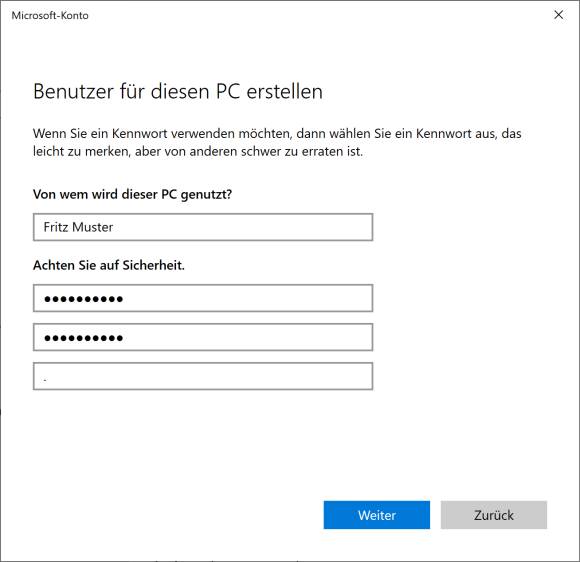Screen dimensions: 580x562
Task: Place cursor after the text Fritz Muster
Action: pyautogui.click(x=115, y=227)
